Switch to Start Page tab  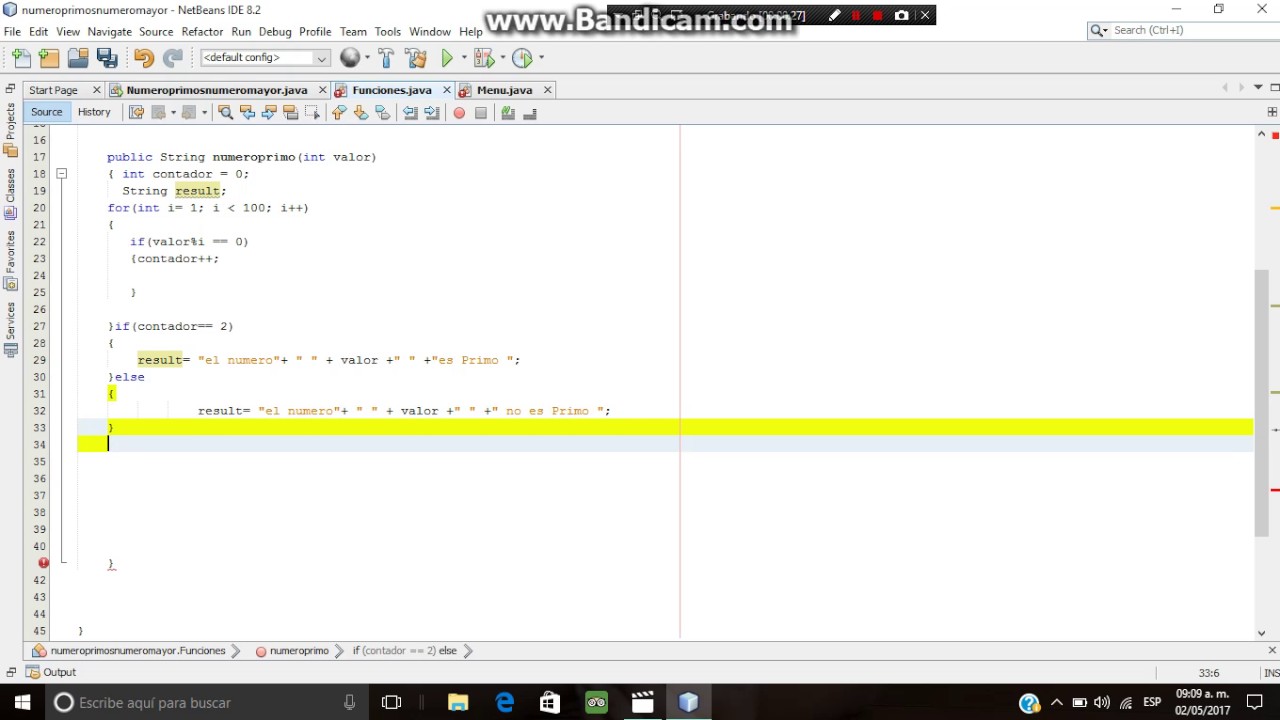(53, 90)
